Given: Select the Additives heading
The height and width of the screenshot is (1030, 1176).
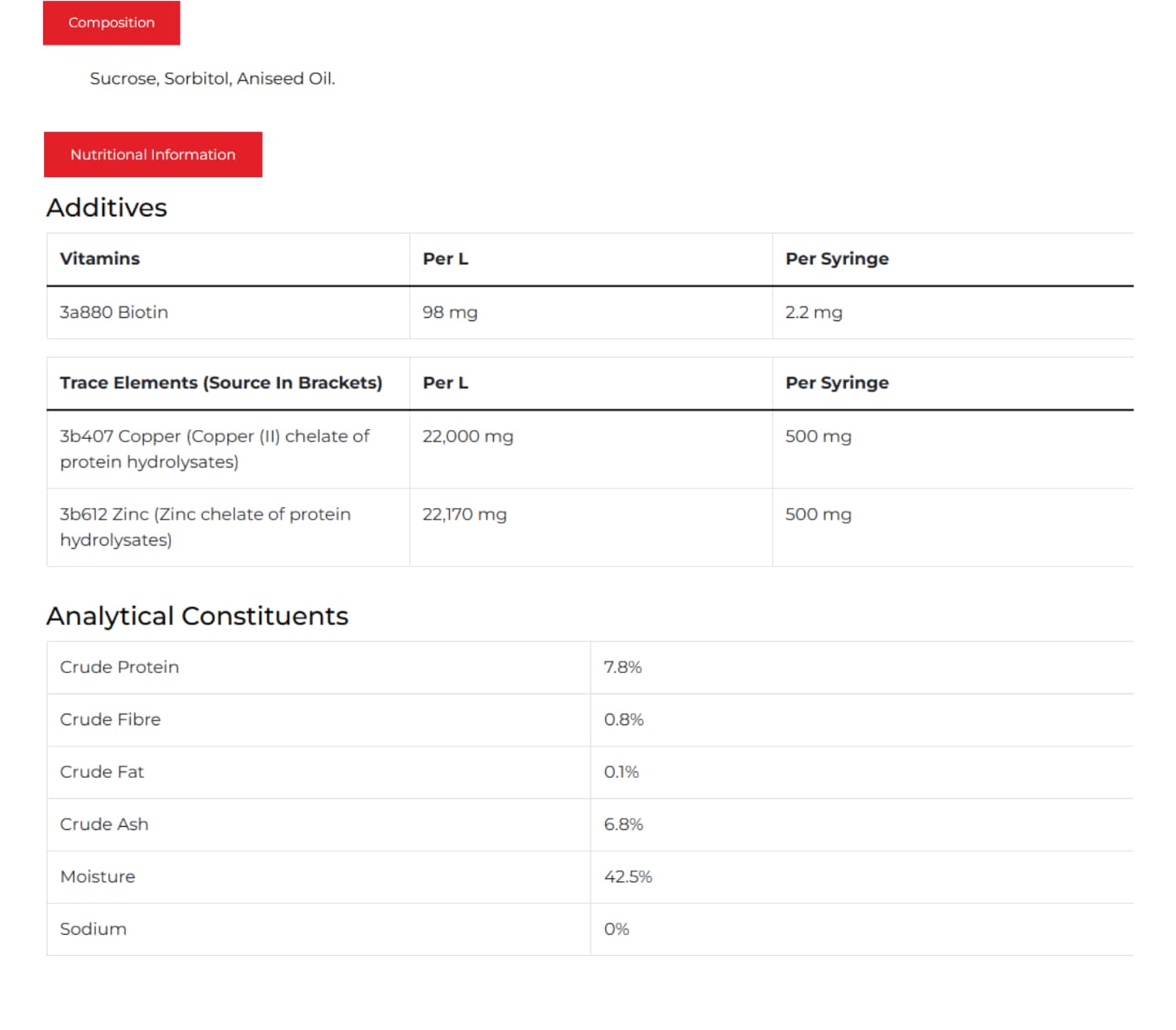Looking at the screenshot, I should [107, 208].
